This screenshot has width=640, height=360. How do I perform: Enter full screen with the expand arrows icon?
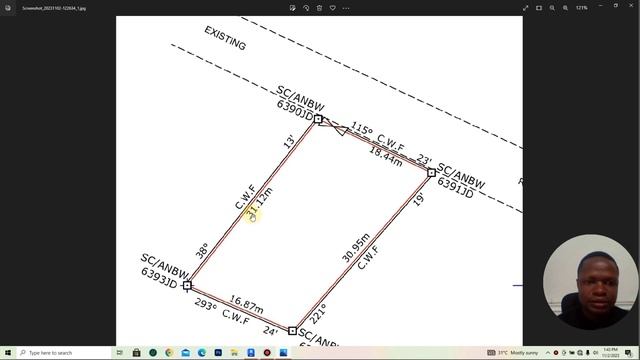pos(525,8)
